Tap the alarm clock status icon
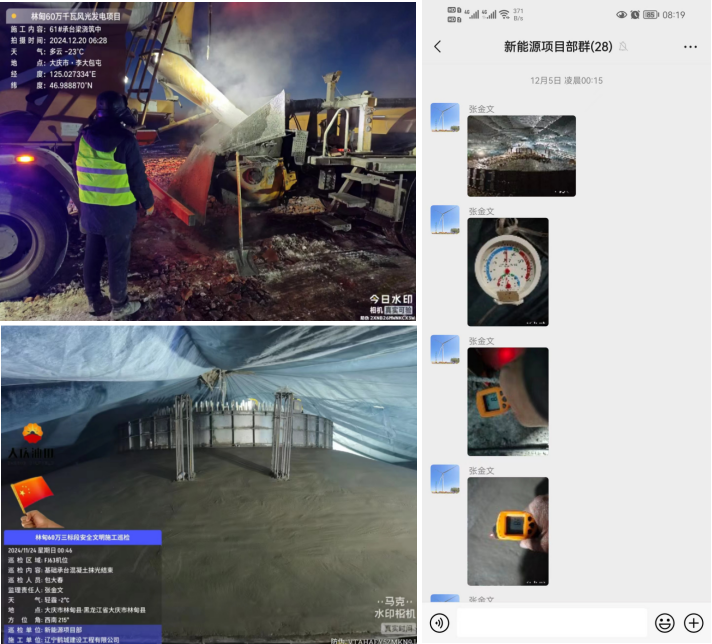Screen dimensions: 712x644 [x=634, y=15]
